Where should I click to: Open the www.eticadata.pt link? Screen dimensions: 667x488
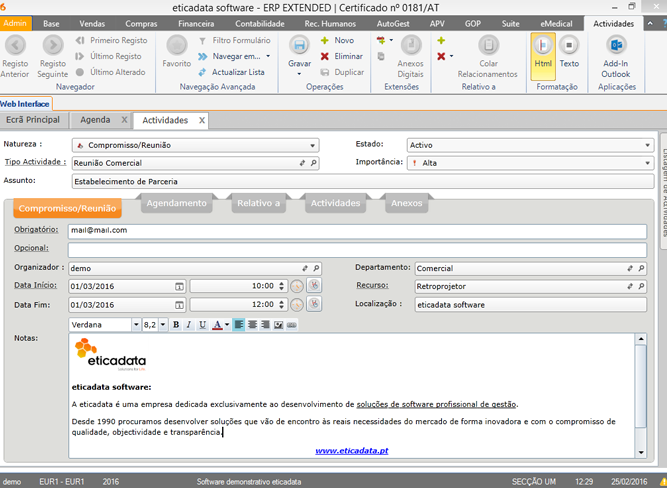tap(351, 451)
